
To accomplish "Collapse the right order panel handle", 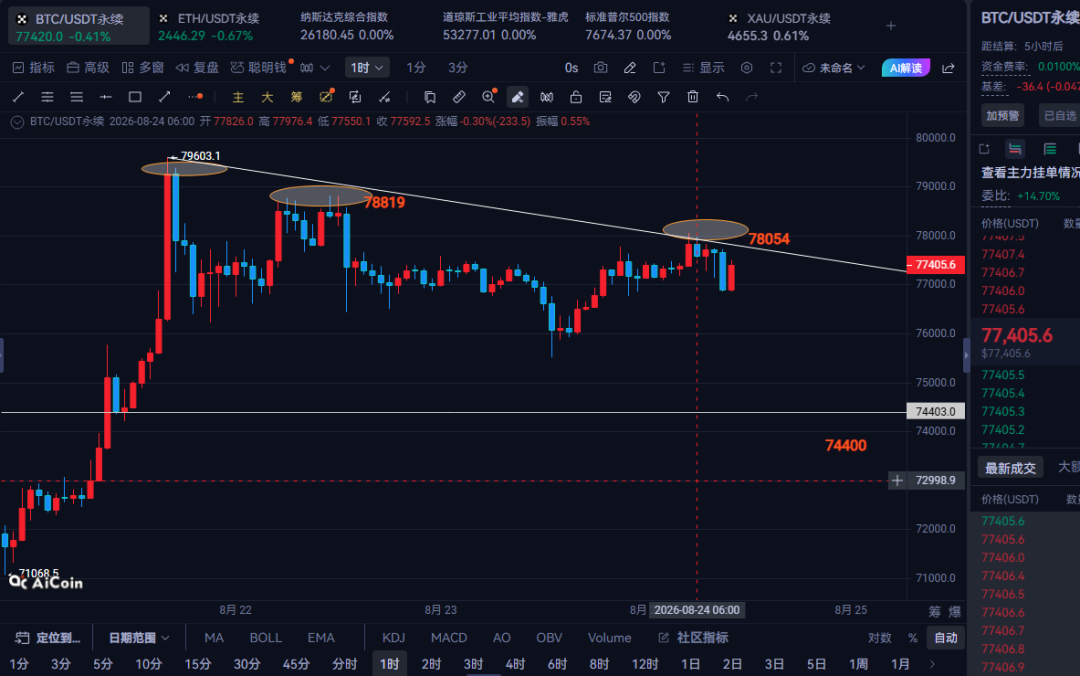I will pyautogui.click(x=966, y=355).
